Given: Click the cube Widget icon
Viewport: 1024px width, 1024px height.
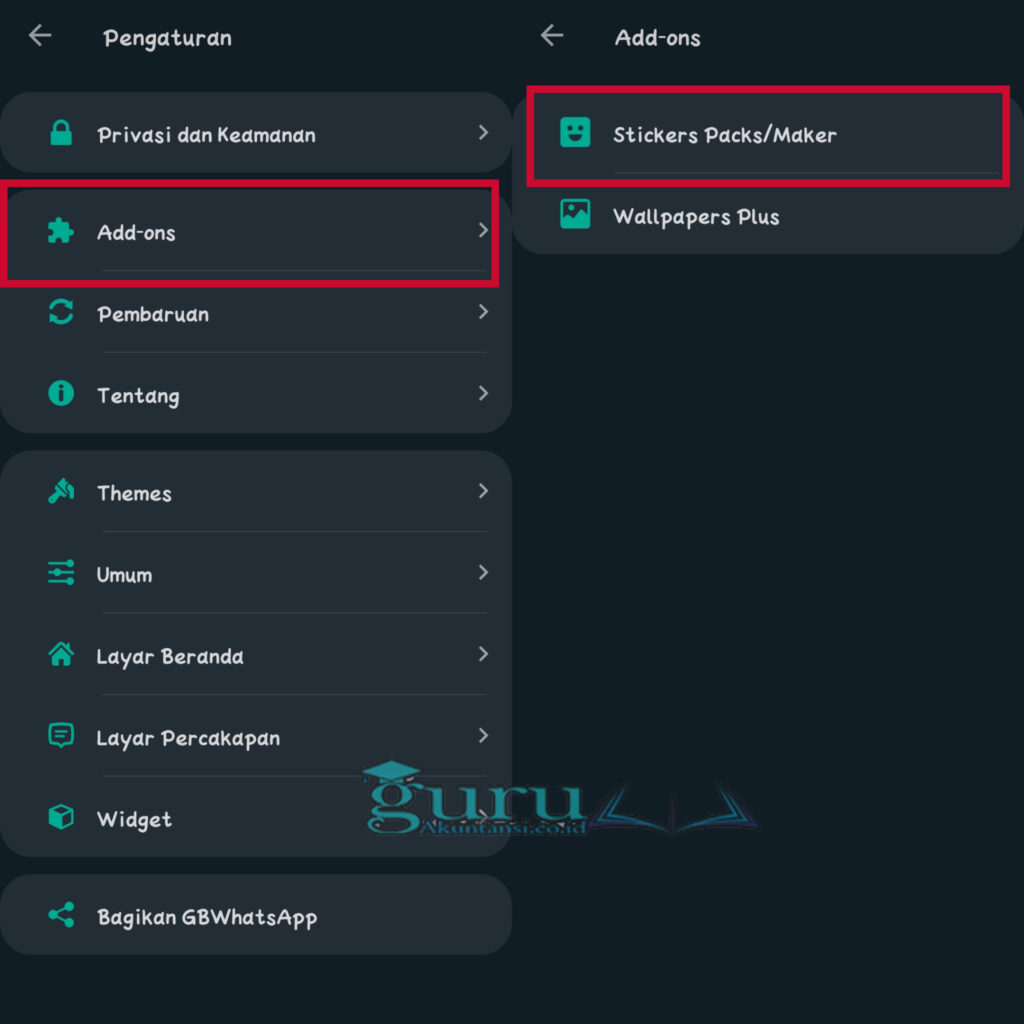Looking at the screenshot, I should [x=61, y=818].
